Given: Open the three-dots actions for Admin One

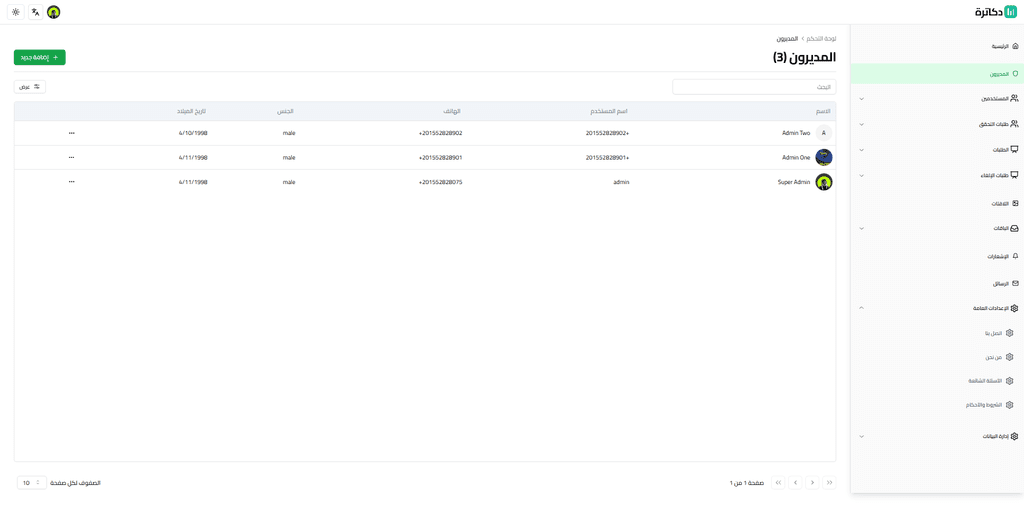Looking at the screenshot, I should tap(71, 157).
